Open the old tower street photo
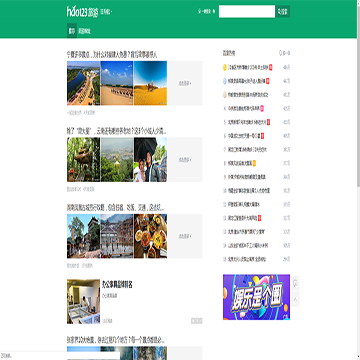This screenshot has width=360, height=360. pyautogui.click(x=83, y=236)
